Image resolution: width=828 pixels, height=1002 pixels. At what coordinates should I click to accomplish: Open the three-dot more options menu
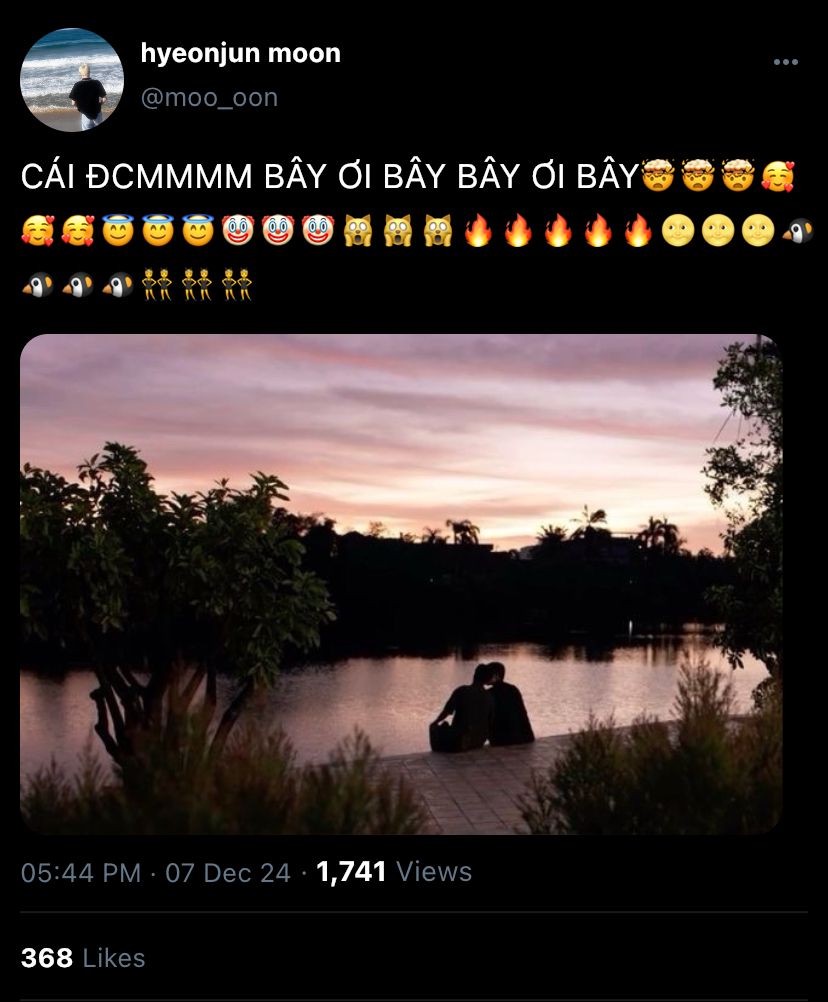point(785,62)
